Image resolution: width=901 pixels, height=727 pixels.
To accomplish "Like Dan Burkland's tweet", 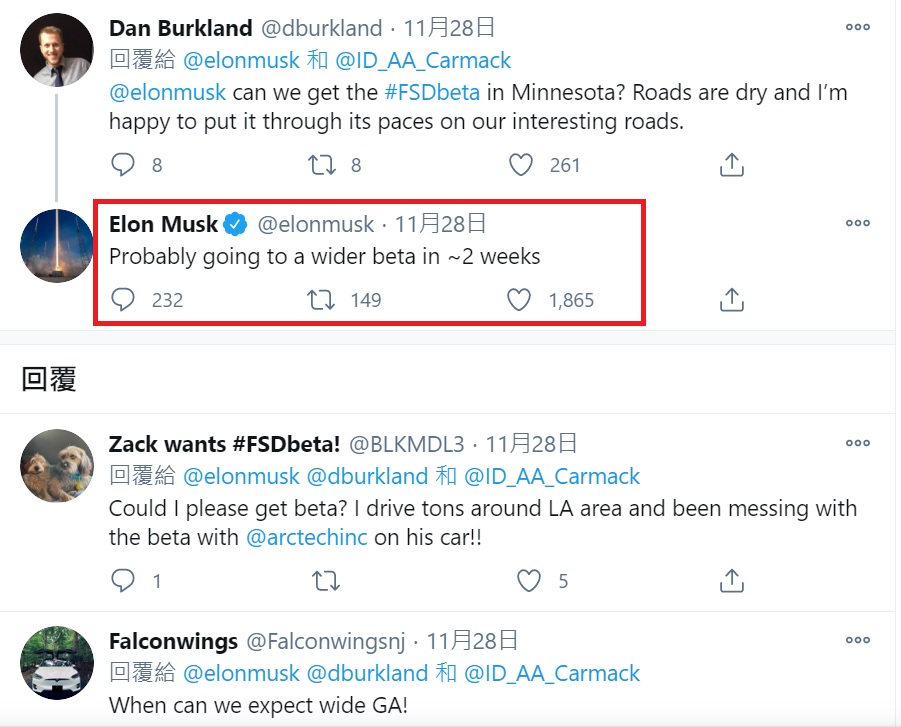I will (x=521, y=165).
